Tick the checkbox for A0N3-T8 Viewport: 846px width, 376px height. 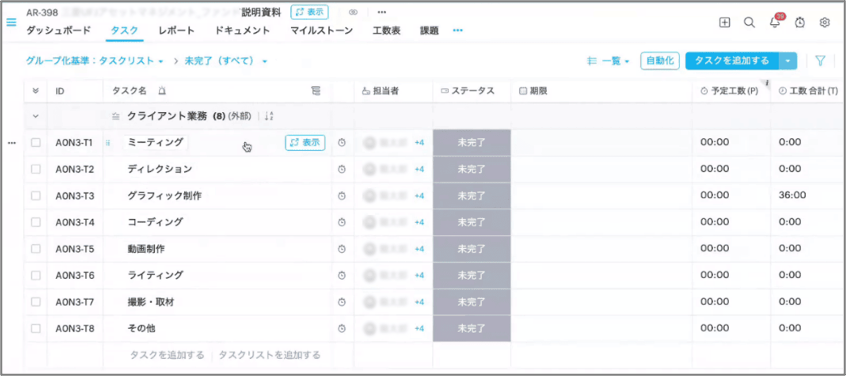click(x=36, y=328)
